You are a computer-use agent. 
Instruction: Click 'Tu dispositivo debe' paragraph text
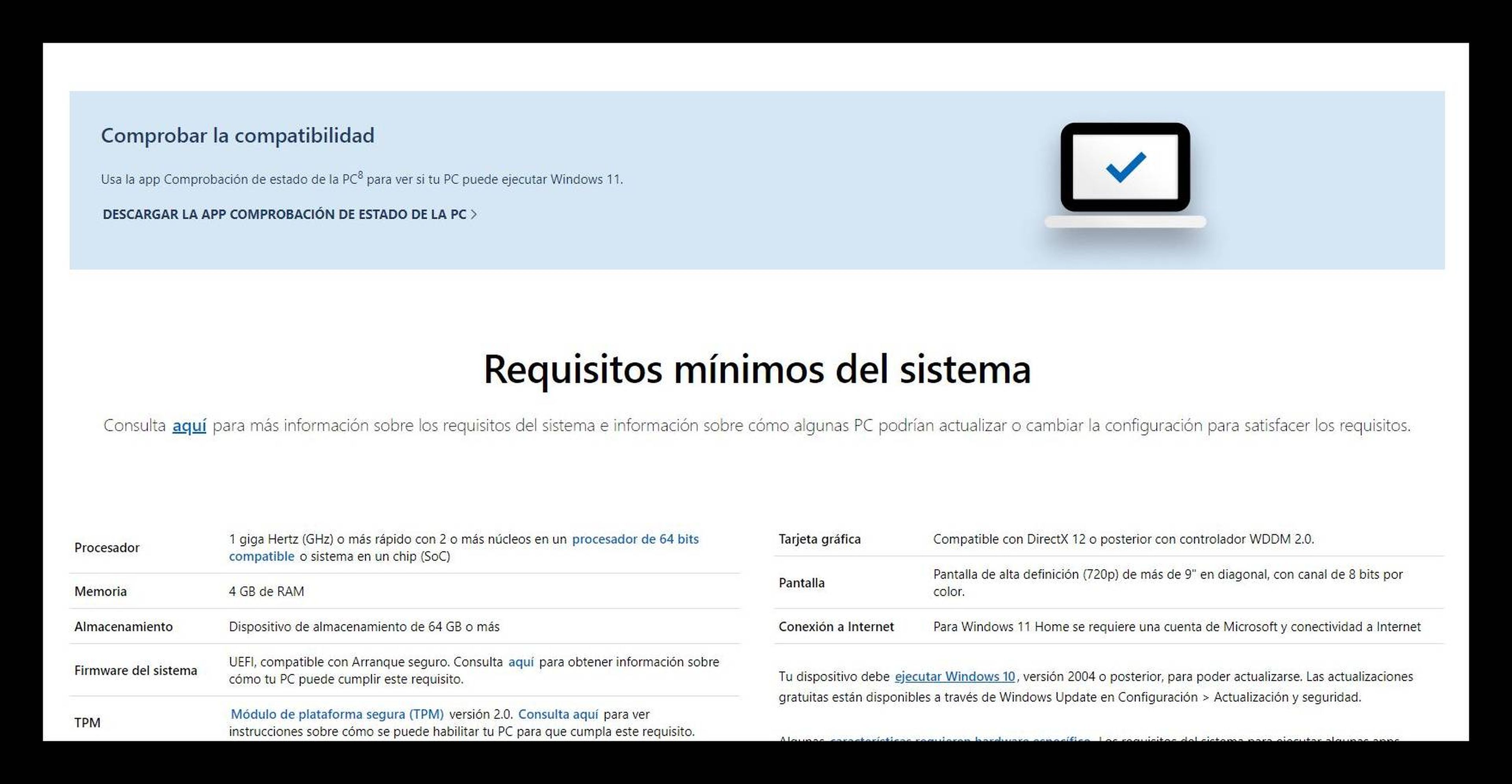pos(1096,686)
